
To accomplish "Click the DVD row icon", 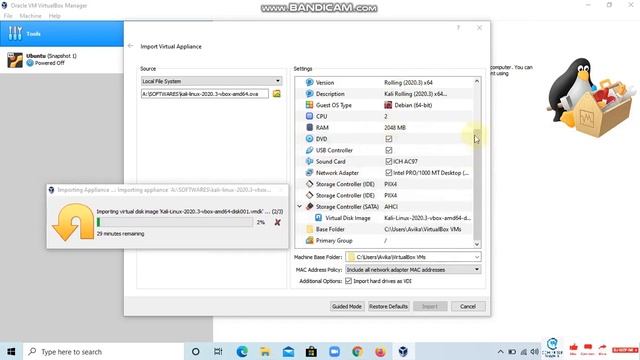I will click(309, 139).
